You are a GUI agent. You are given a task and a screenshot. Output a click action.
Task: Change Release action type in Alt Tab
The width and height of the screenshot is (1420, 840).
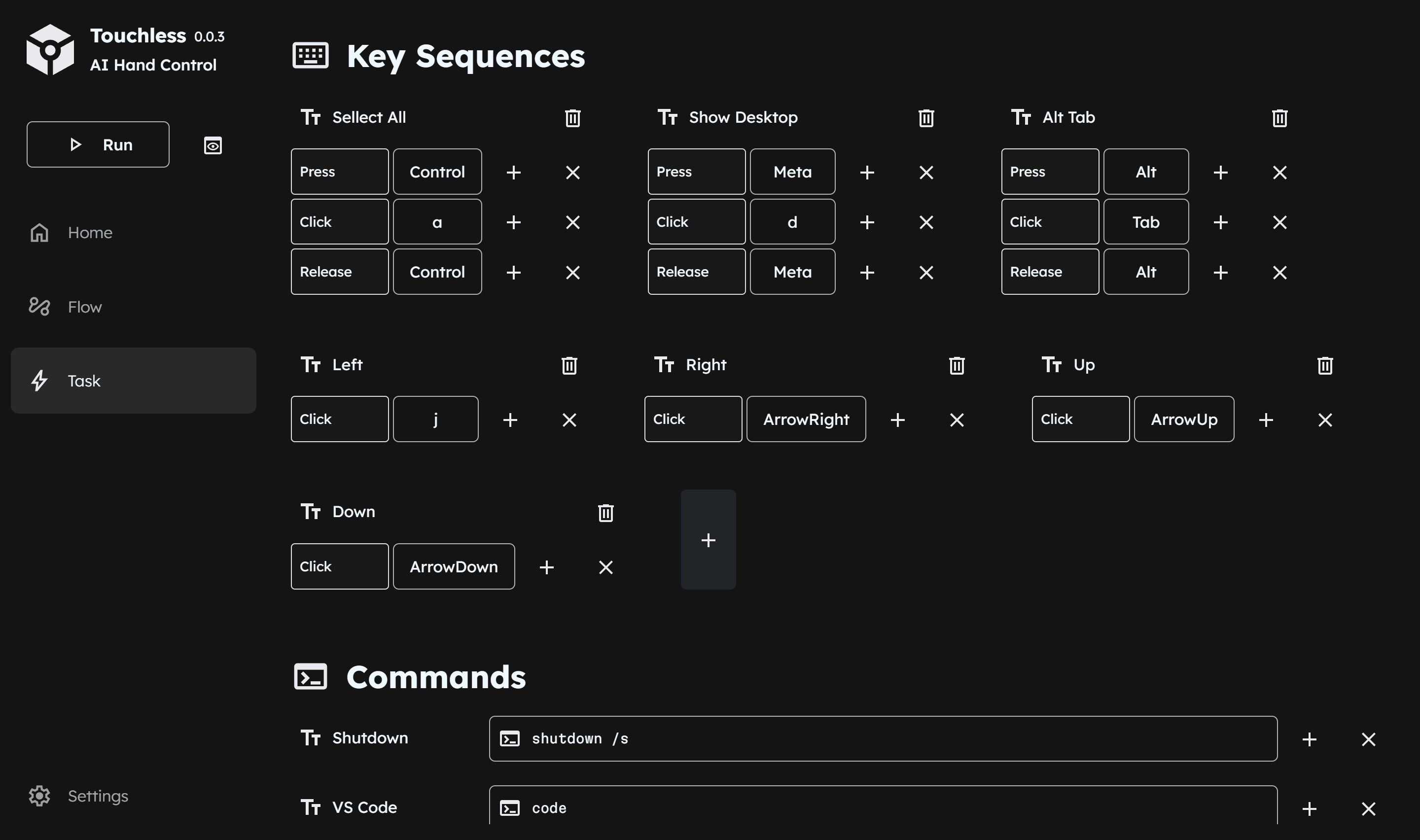(x=1049, y=272)
